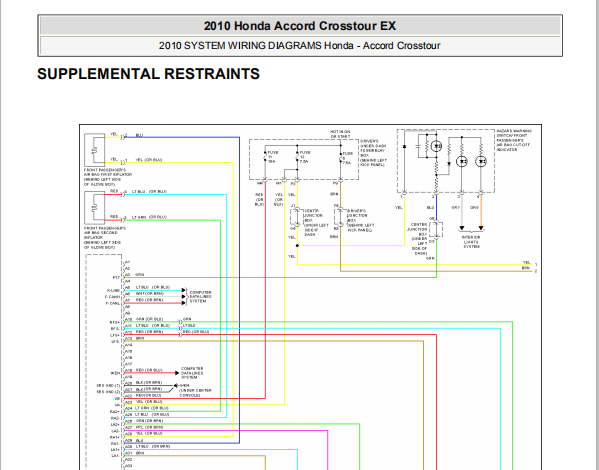Click the 'A30 LT BLU (OR BRN)' wire label
The image size is (599, 470).
pos(148,446)
